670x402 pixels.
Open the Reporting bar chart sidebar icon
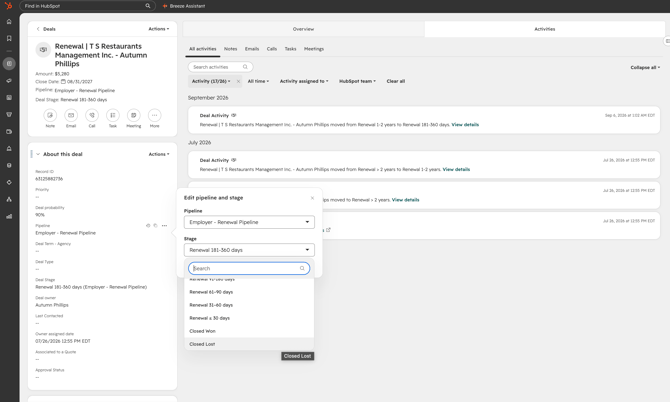click(9, 216)
